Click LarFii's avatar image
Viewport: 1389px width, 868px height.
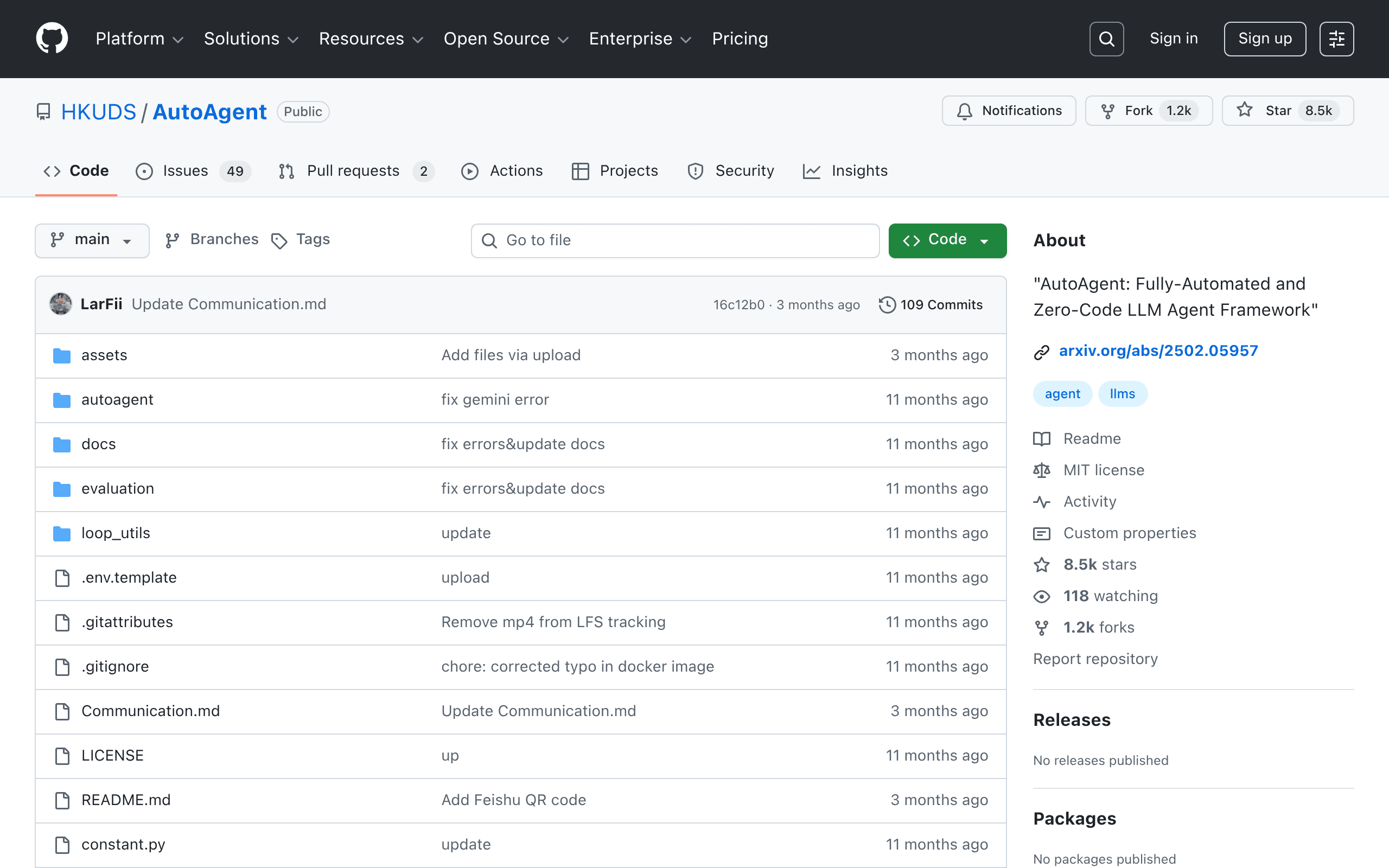tap(61, 304)
